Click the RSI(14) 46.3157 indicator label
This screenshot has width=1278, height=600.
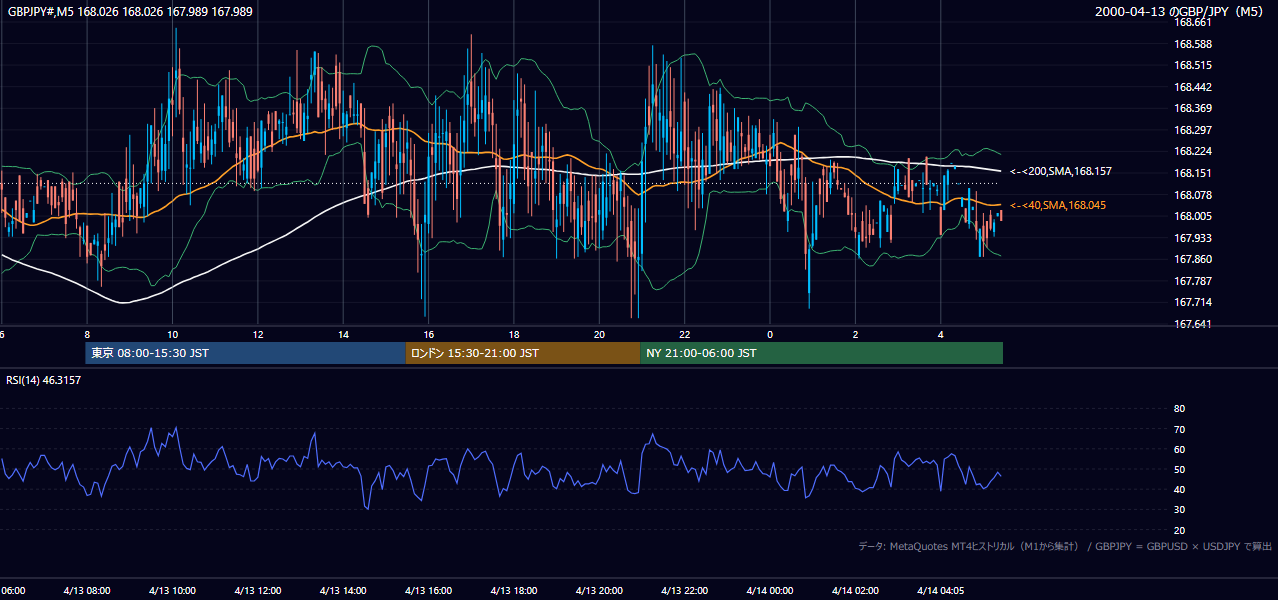click(x=44, y=380)
